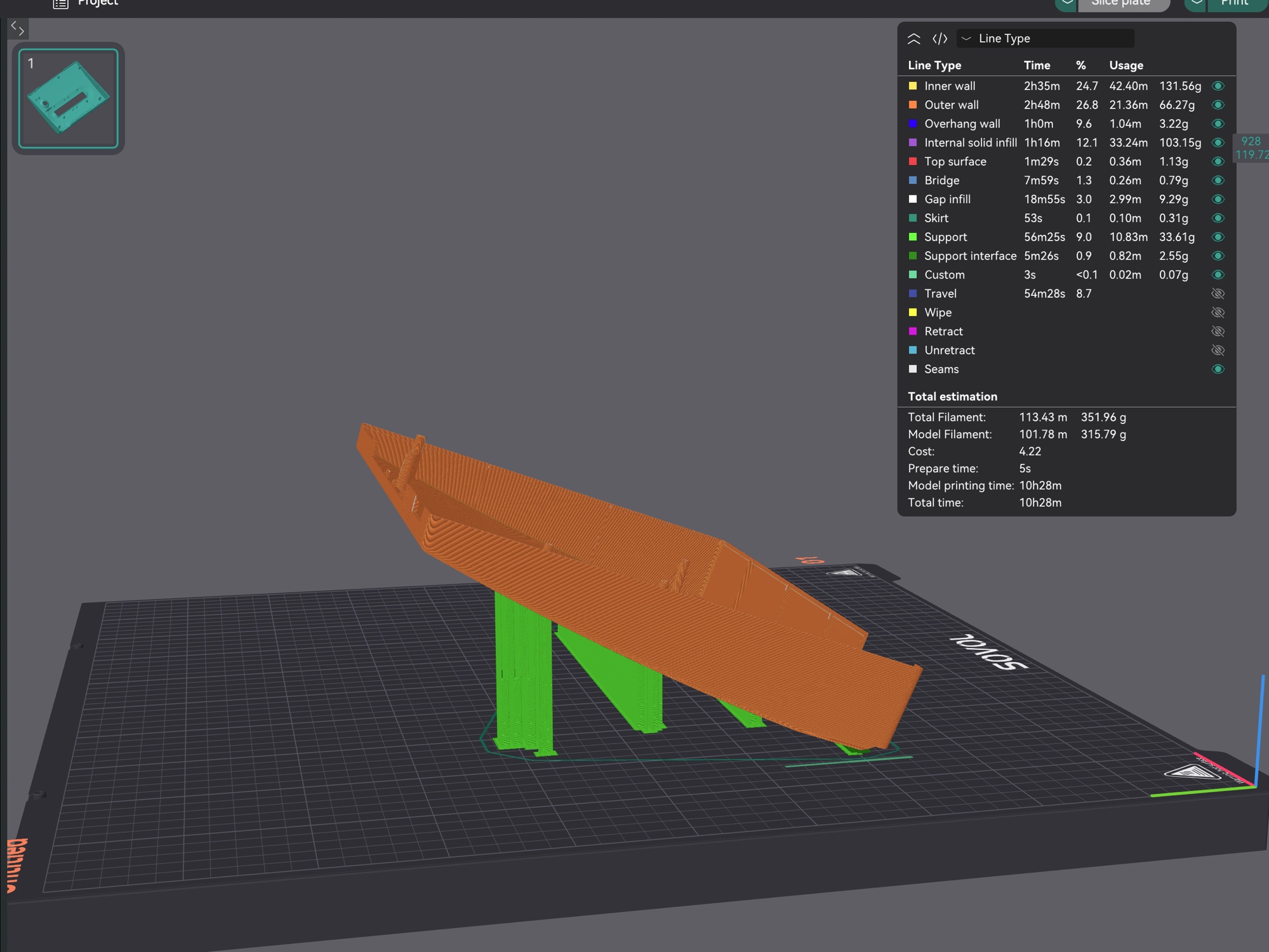This screenshot has height=952, width=1269.
Task: Select plate 1 thumbnail
Action: click(x=69, y=98)
